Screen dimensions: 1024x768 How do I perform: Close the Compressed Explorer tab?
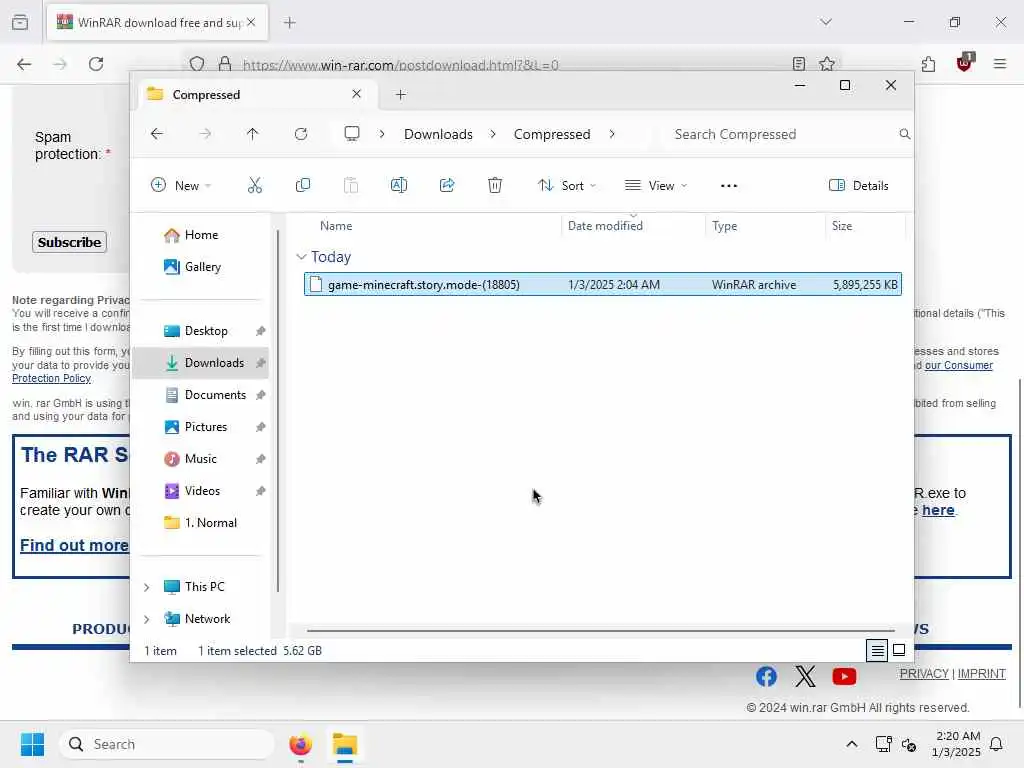(x=357, y=94)
